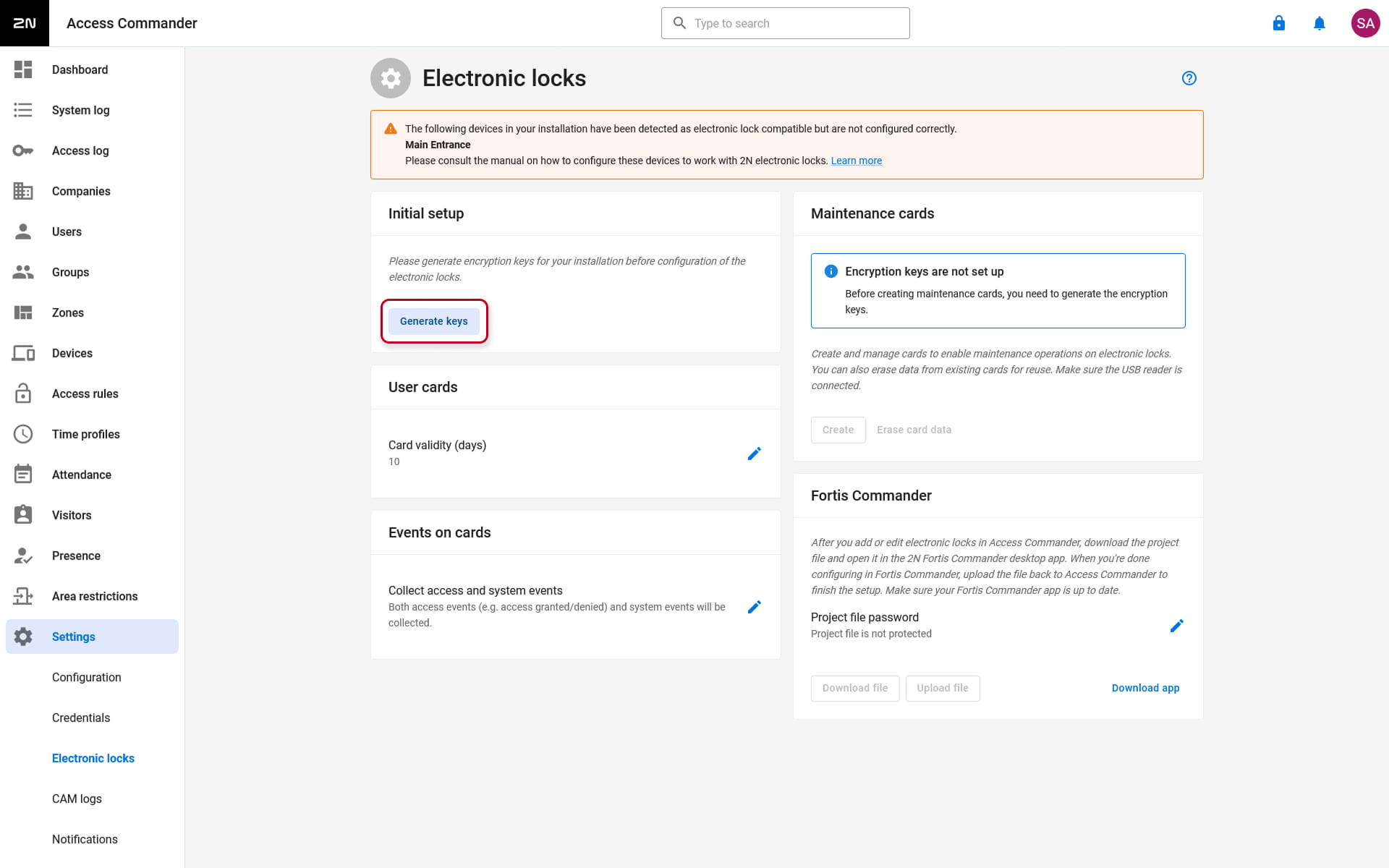Click the Zones layout icon

[x=23, y=312]
